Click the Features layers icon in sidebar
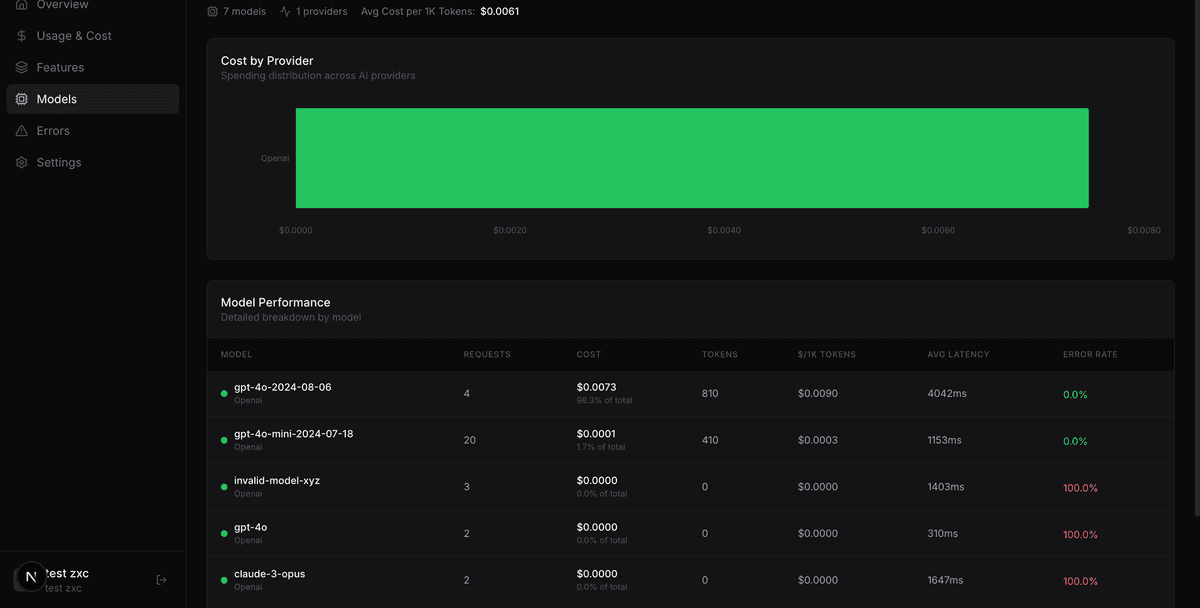The width and height of the screenshot is (1200, 608). (22, 68)
